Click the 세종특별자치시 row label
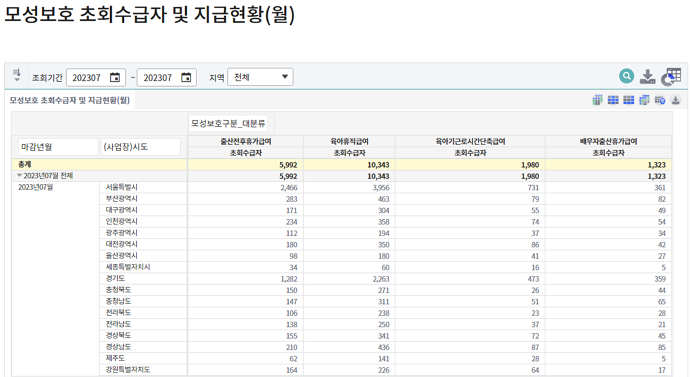The height and width of the screenshot is (377, 690). (128, 267)
